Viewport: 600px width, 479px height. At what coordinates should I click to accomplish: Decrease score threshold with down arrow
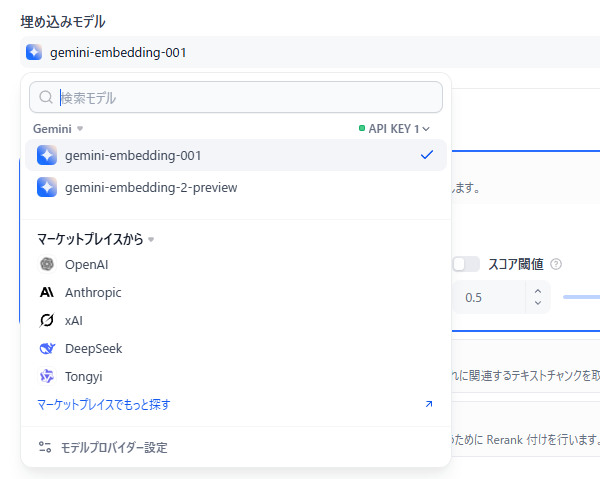coord(538,303)
